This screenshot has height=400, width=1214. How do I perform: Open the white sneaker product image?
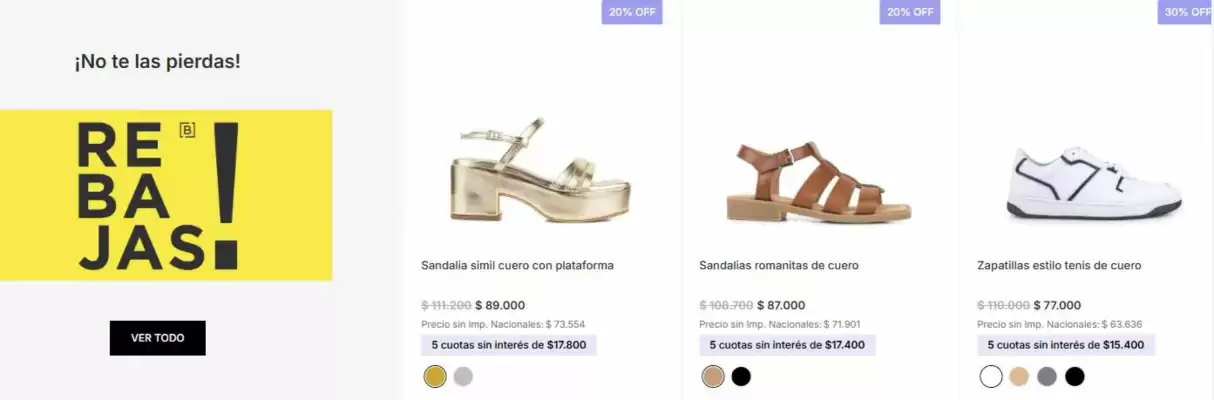coord(1095,183)
